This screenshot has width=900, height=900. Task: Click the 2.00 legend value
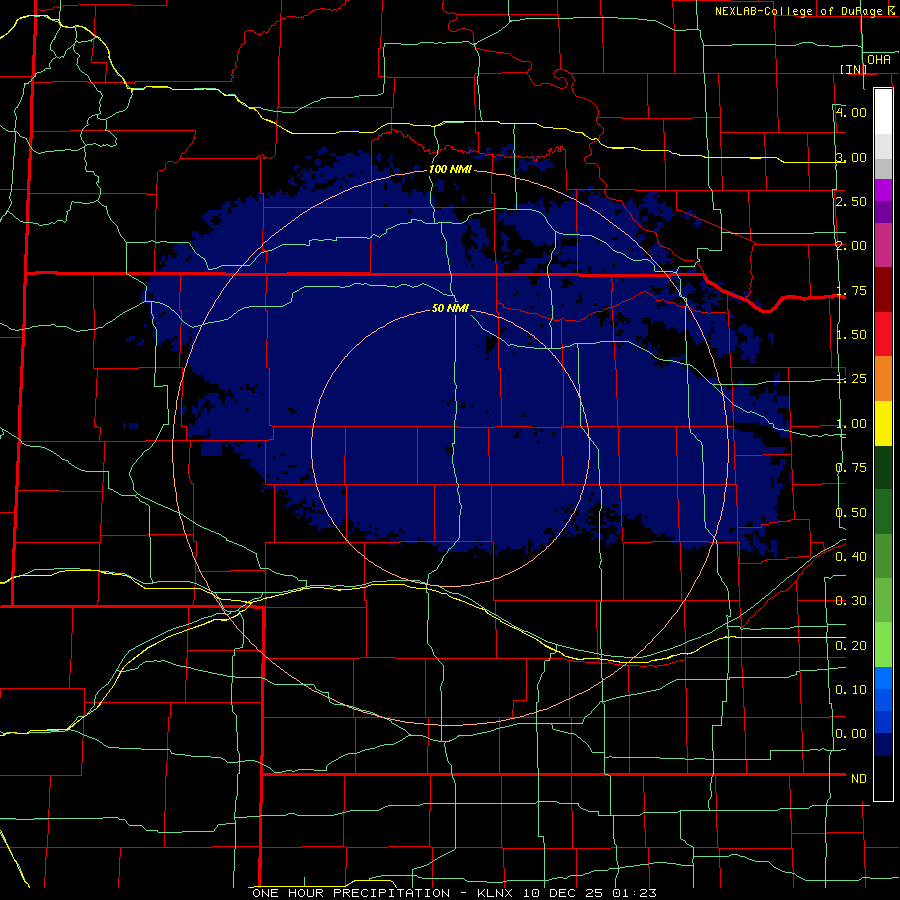(x=851, y=245)
